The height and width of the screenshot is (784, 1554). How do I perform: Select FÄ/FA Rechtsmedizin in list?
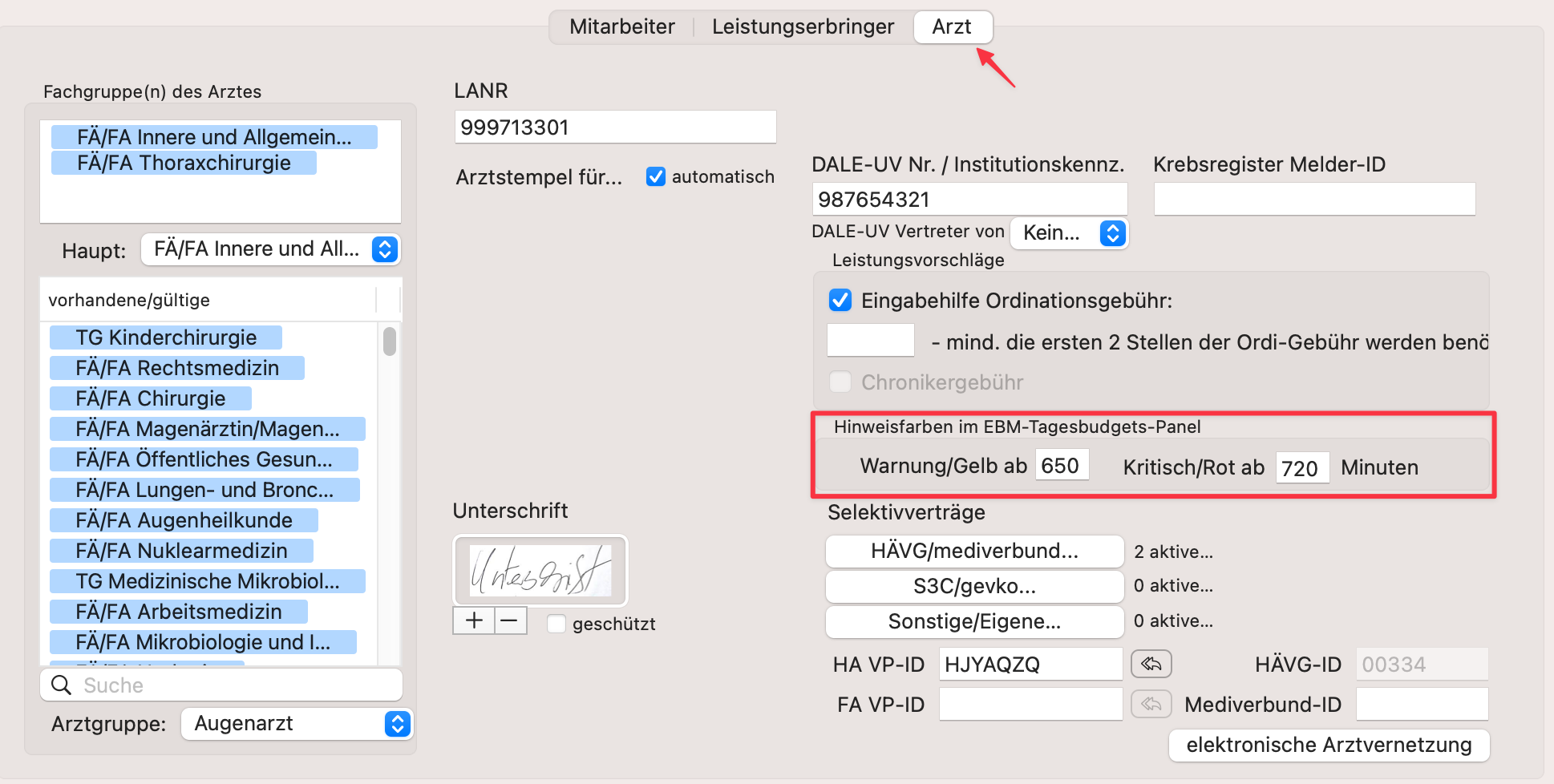point(177,368)
